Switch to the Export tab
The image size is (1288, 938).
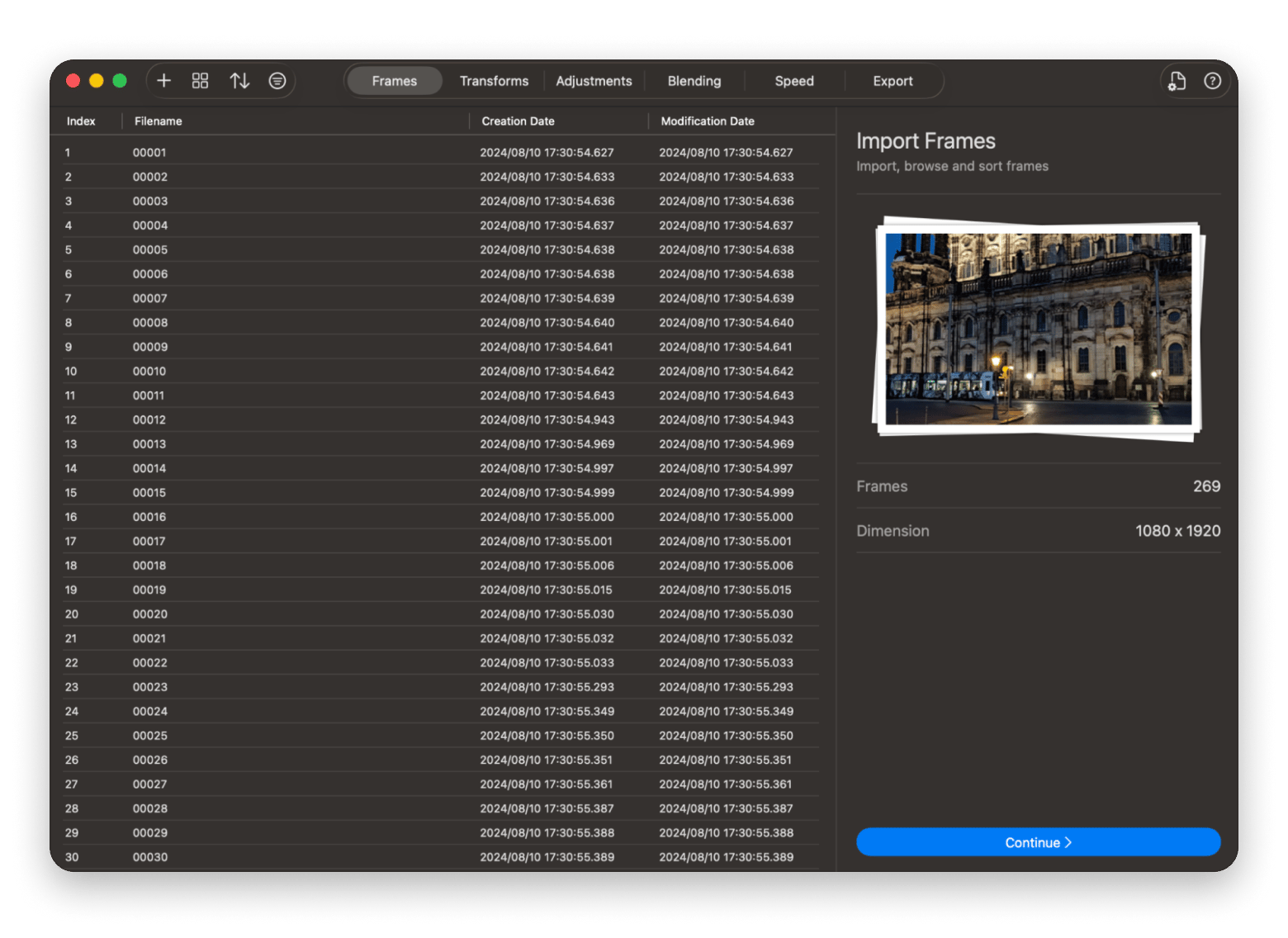pos(893,81)
